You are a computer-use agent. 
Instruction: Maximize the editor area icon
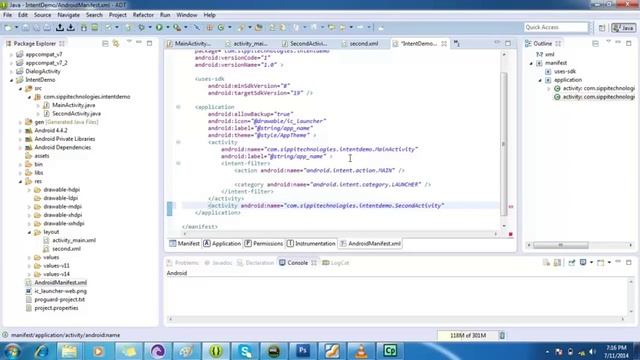click(508, 43)
